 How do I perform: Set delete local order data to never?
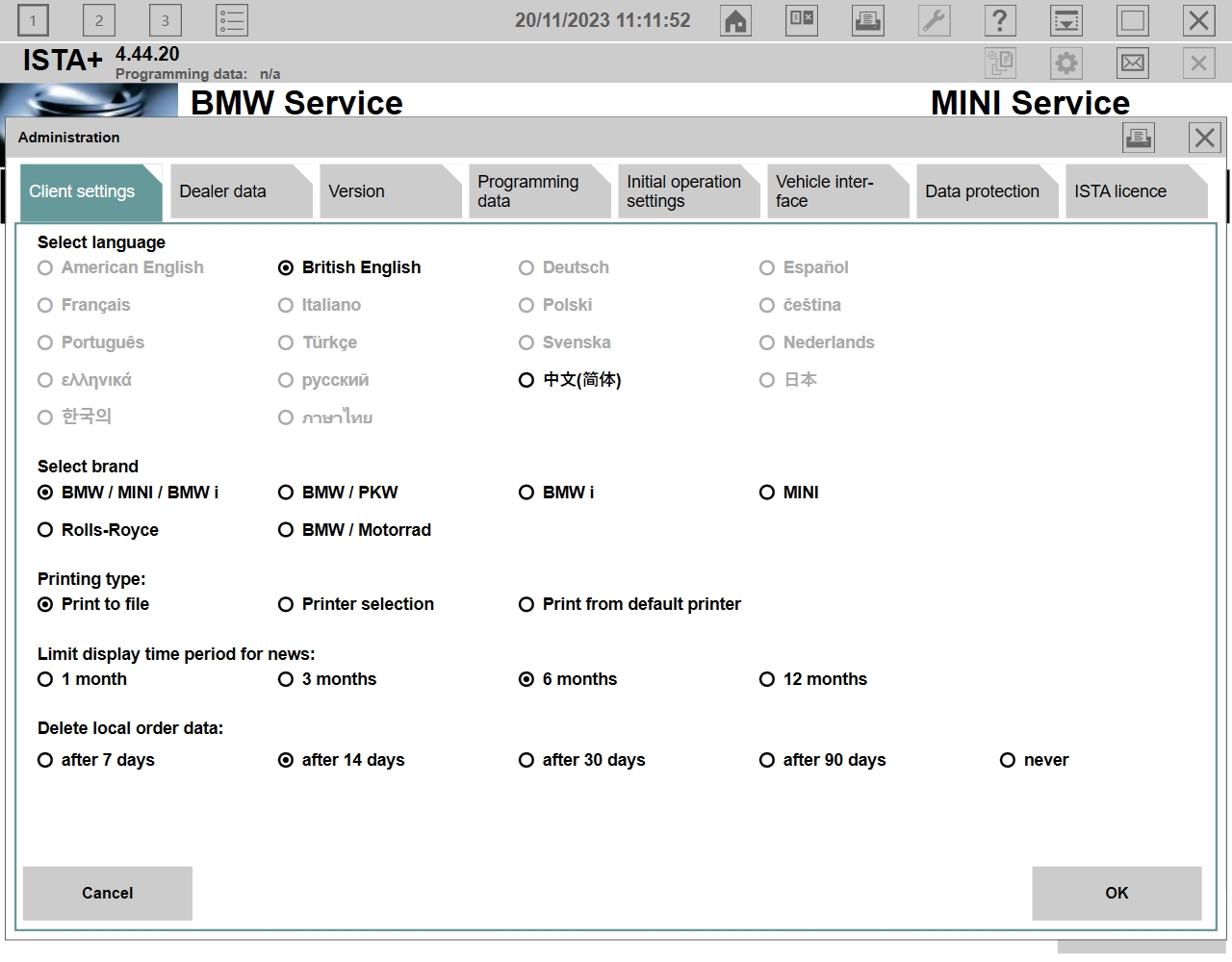1008,760
